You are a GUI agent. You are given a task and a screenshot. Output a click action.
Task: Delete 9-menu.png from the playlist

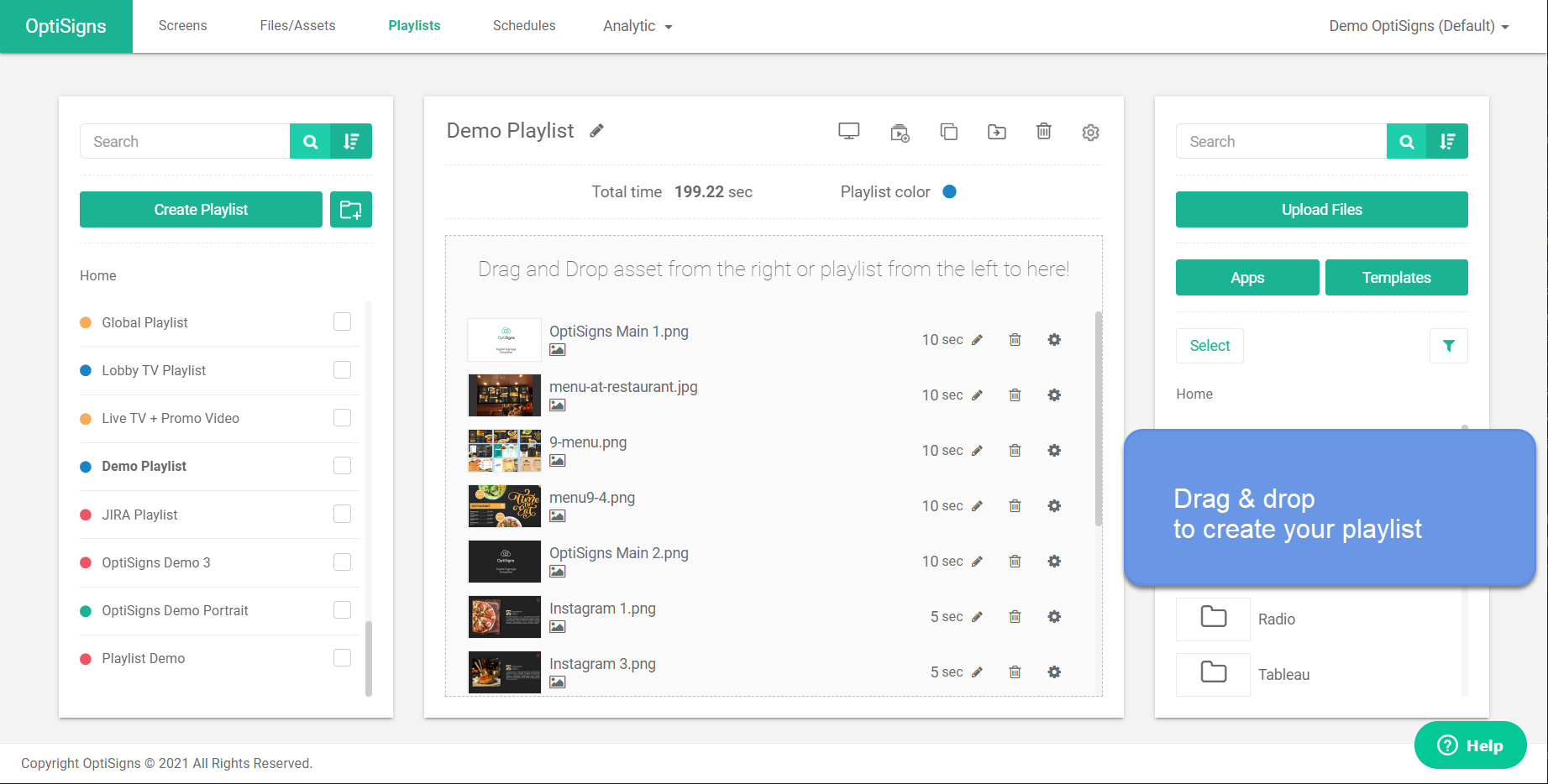1015,451
